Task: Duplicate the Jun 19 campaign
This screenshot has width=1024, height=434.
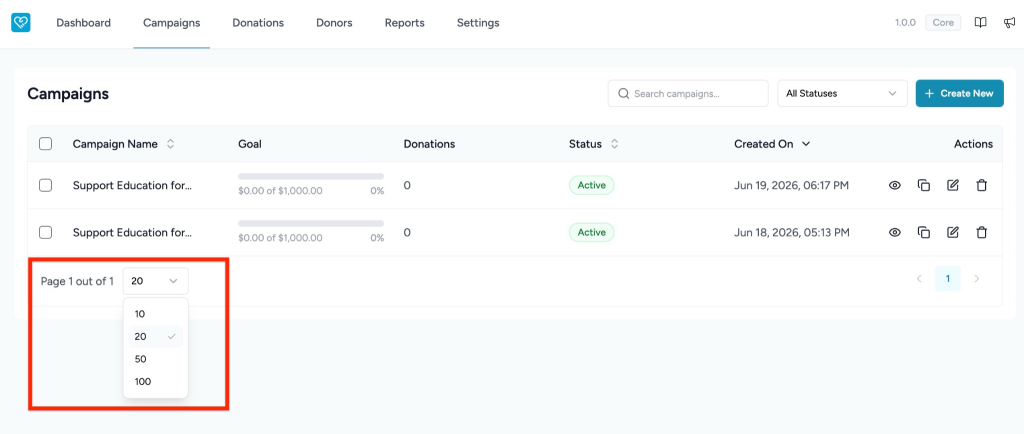Action: 923,185
